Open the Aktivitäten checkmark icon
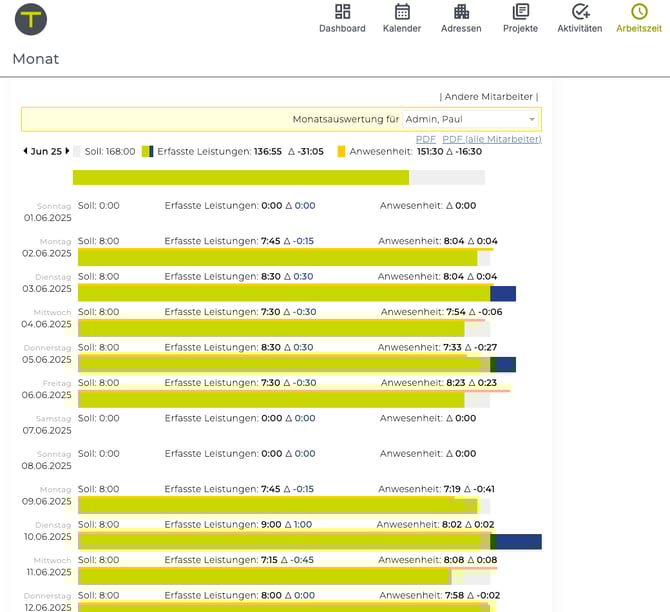This screenshot has height=612, width=670. point(580,12)
